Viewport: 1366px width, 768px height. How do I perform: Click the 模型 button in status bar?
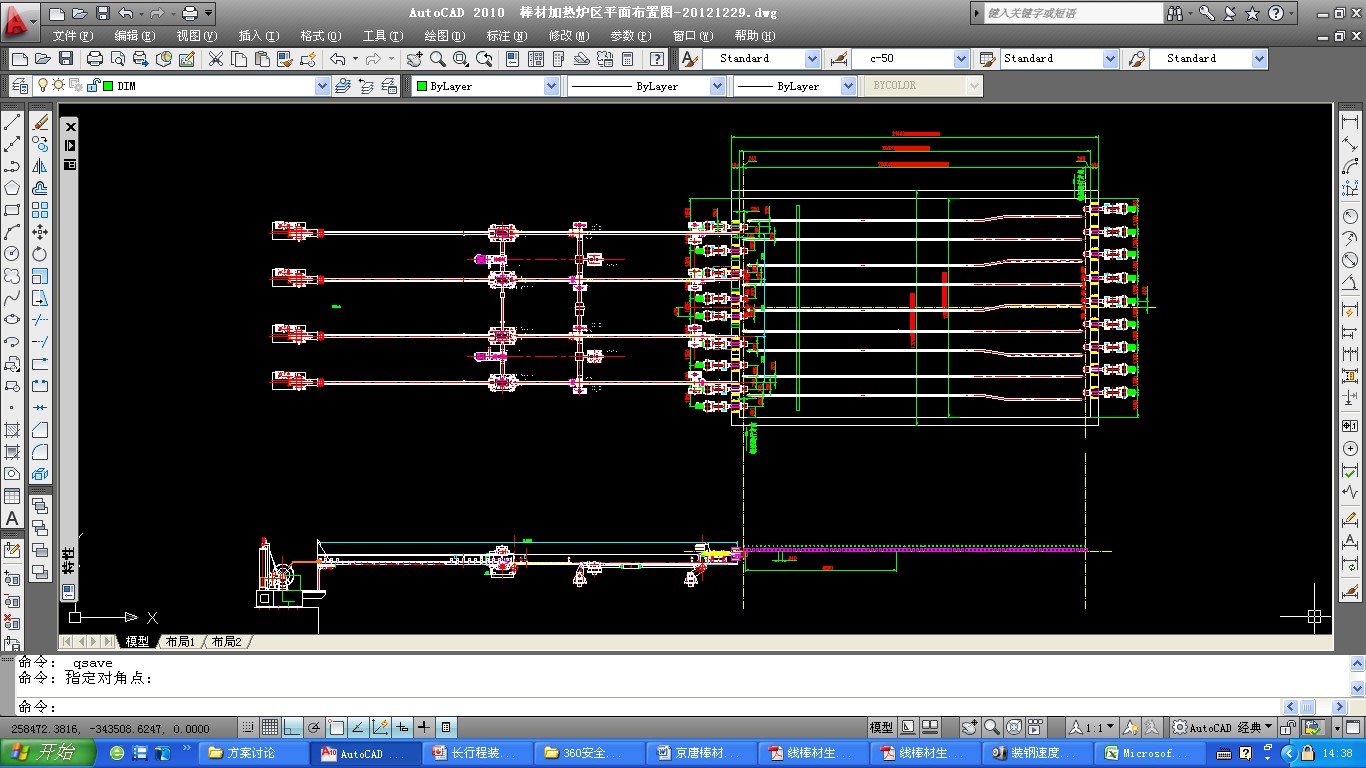881,727
